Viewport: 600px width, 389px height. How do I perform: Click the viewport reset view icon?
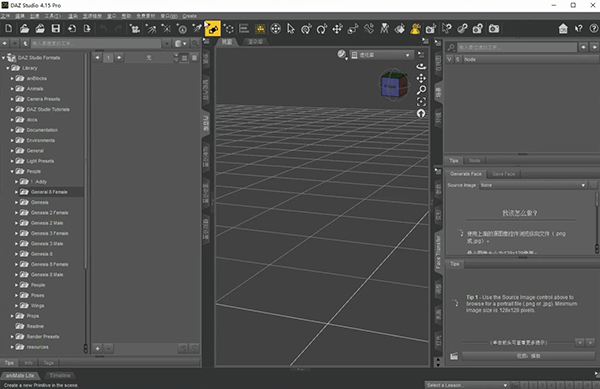[421, 113]
